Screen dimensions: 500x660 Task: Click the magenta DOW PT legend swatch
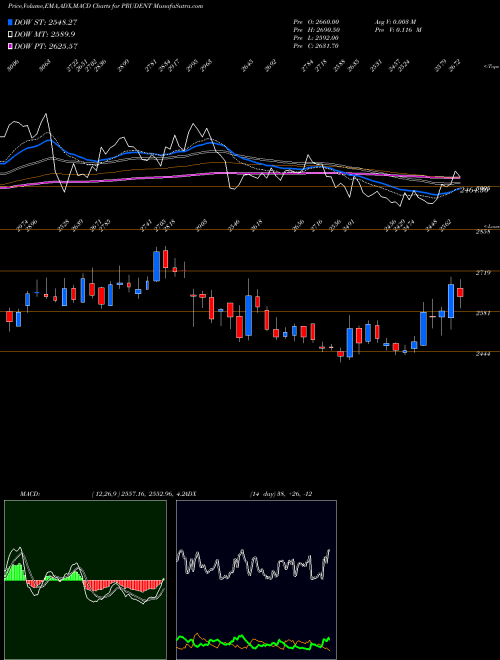click(x=10, y=46)
